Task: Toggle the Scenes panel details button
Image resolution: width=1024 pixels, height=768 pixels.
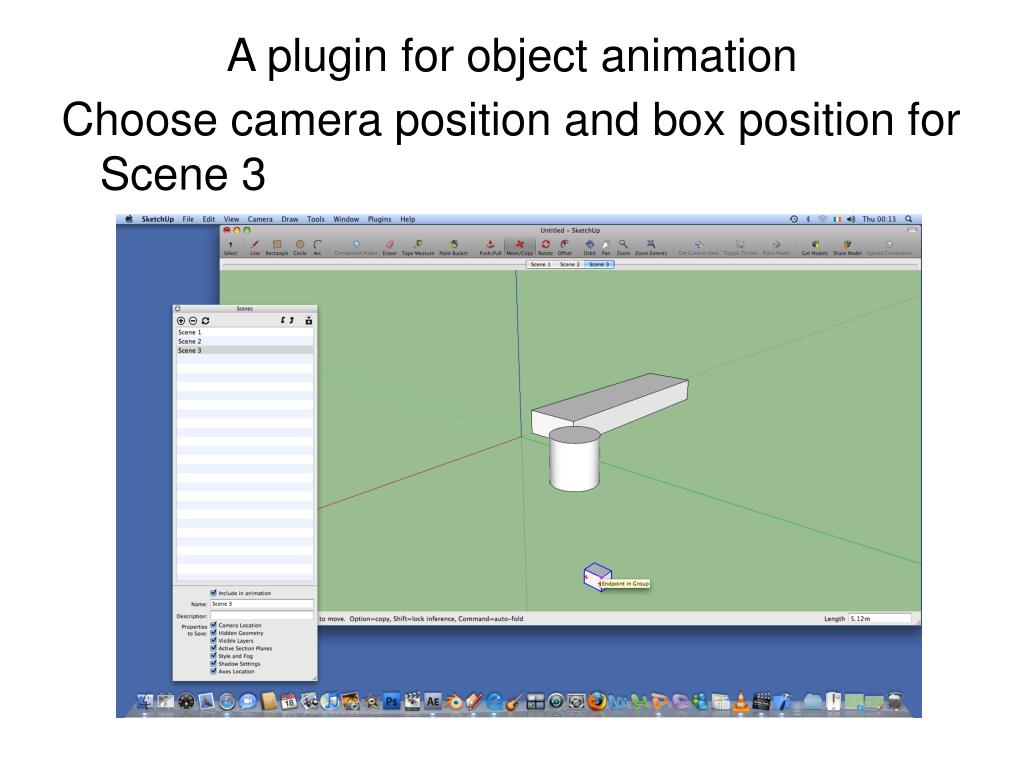Action: (x=309, y=321)
